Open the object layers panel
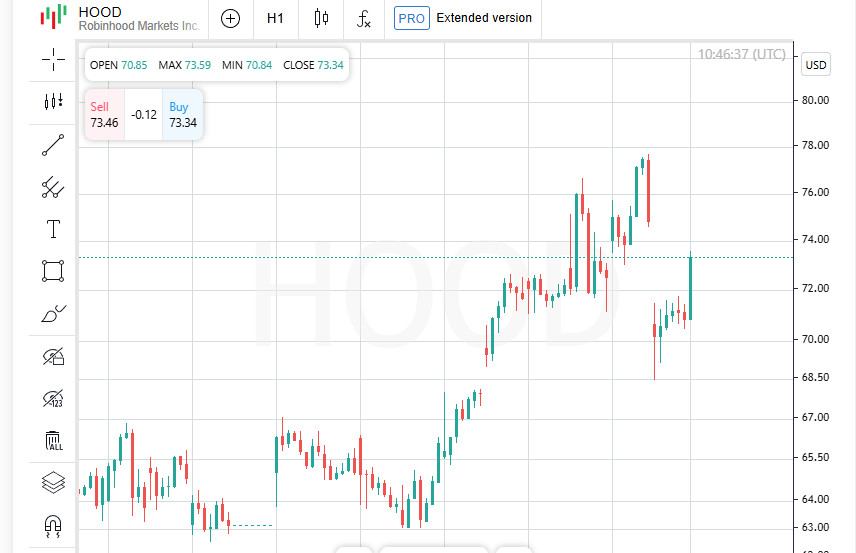This screenshot has height=553, width=856. click(x=54, y=483)
